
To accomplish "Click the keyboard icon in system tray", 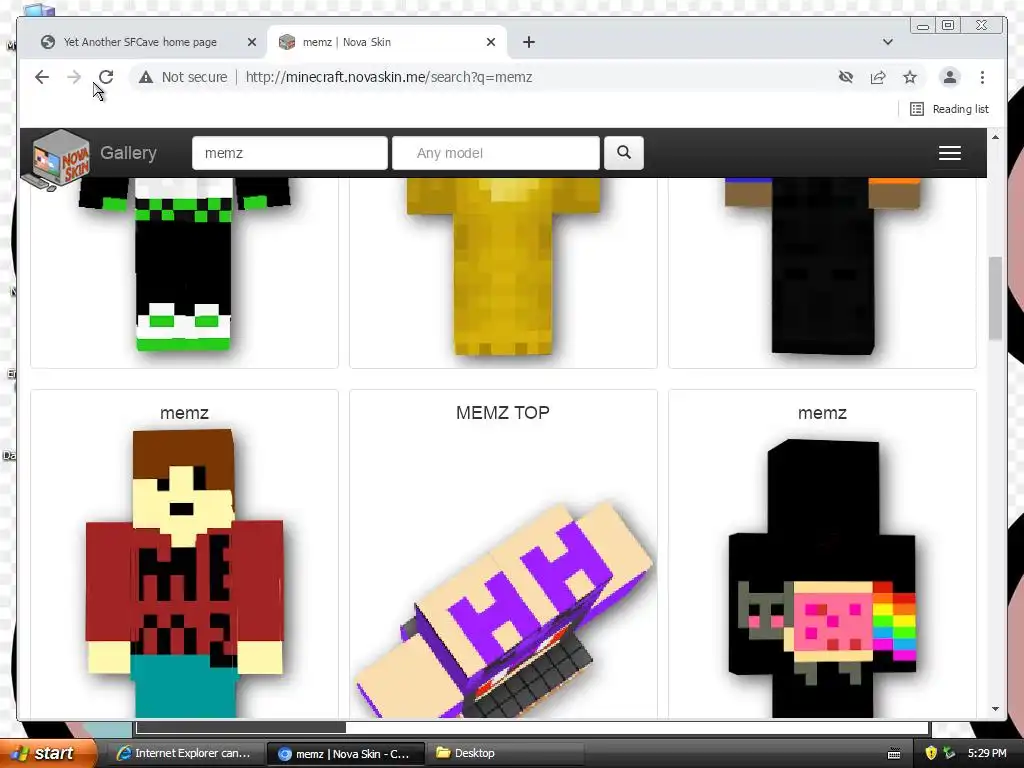I will tap(894, 754).
